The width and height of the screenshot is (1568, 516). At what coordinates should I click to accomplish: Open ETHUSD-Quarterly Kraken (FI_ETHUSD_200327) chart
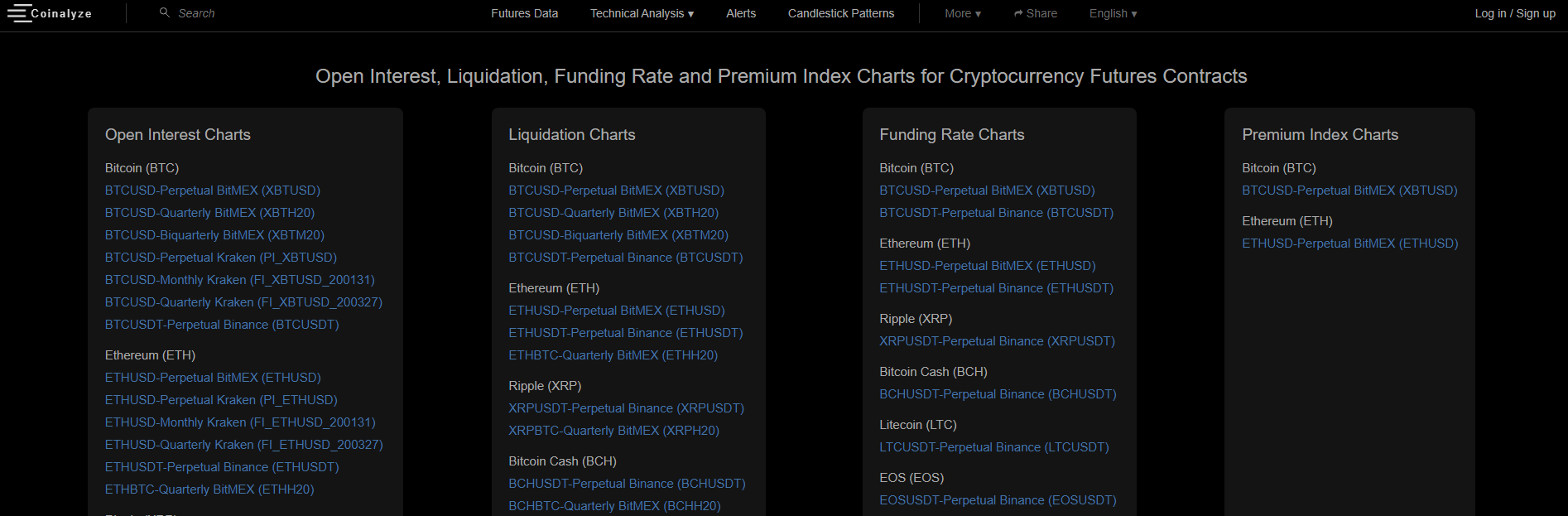[x=243, y=445]
